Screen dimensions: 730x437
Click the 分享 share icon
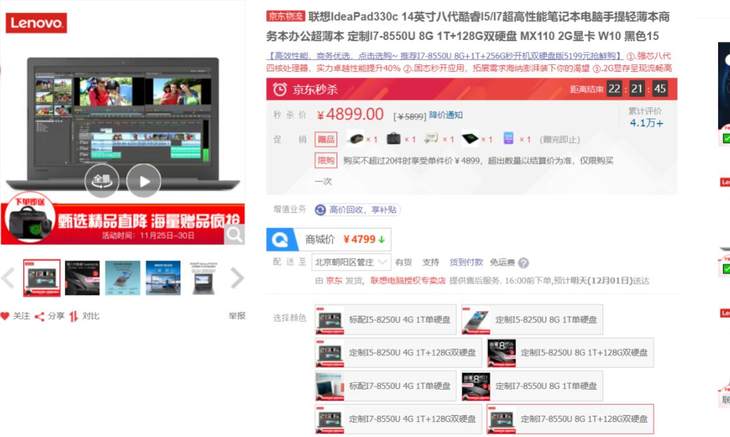coord(40,316)
